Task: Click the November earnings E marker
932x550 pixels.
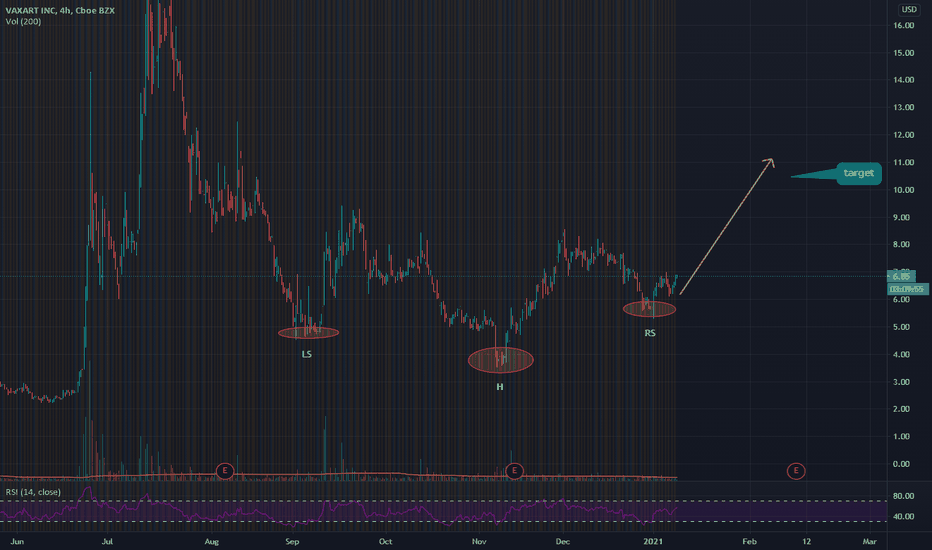Action: 514,471
